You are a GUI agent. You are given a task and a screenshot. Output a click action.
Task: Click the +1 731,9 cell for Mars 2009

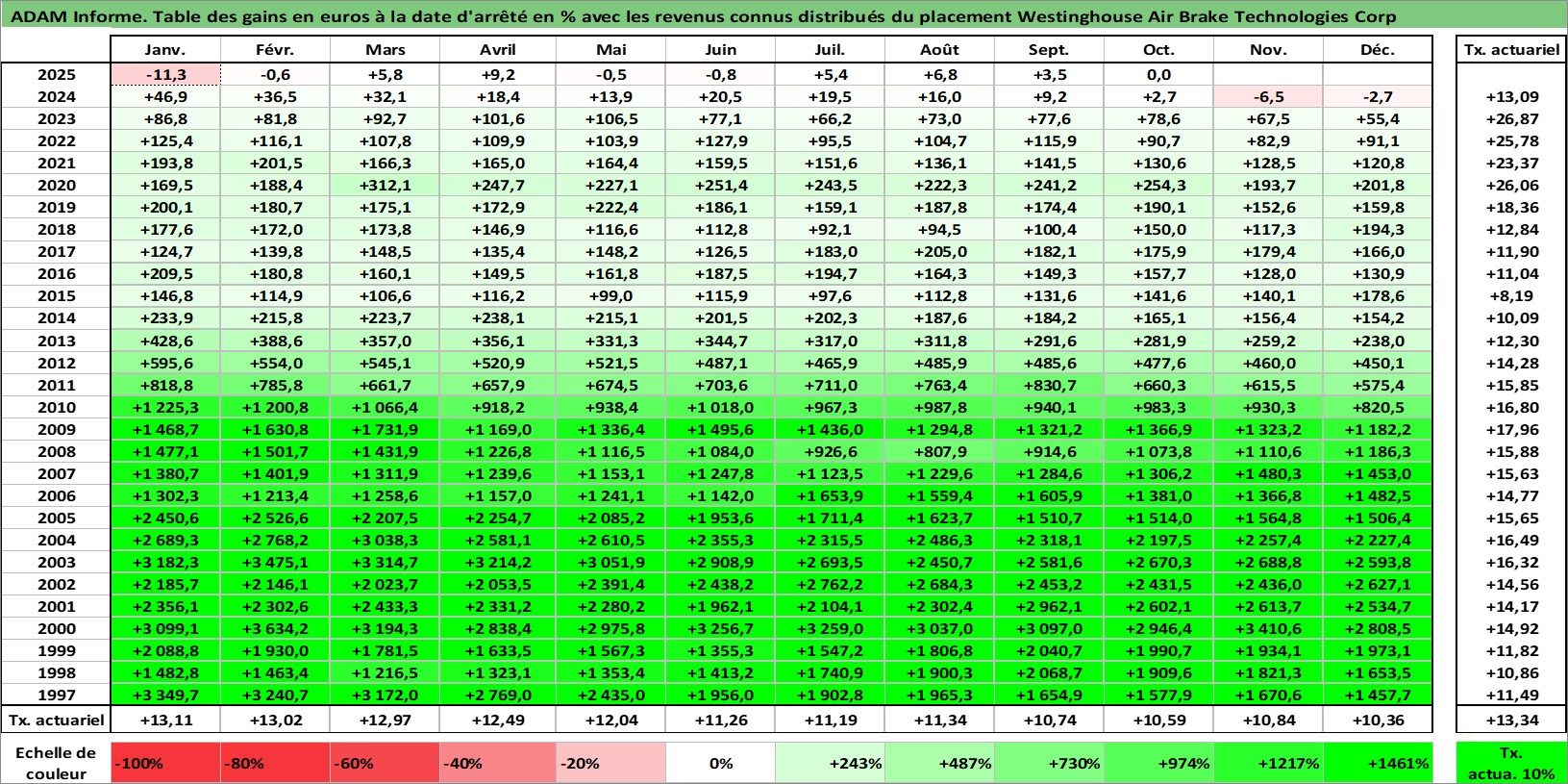pyautogui.click(x=385, y=429)
